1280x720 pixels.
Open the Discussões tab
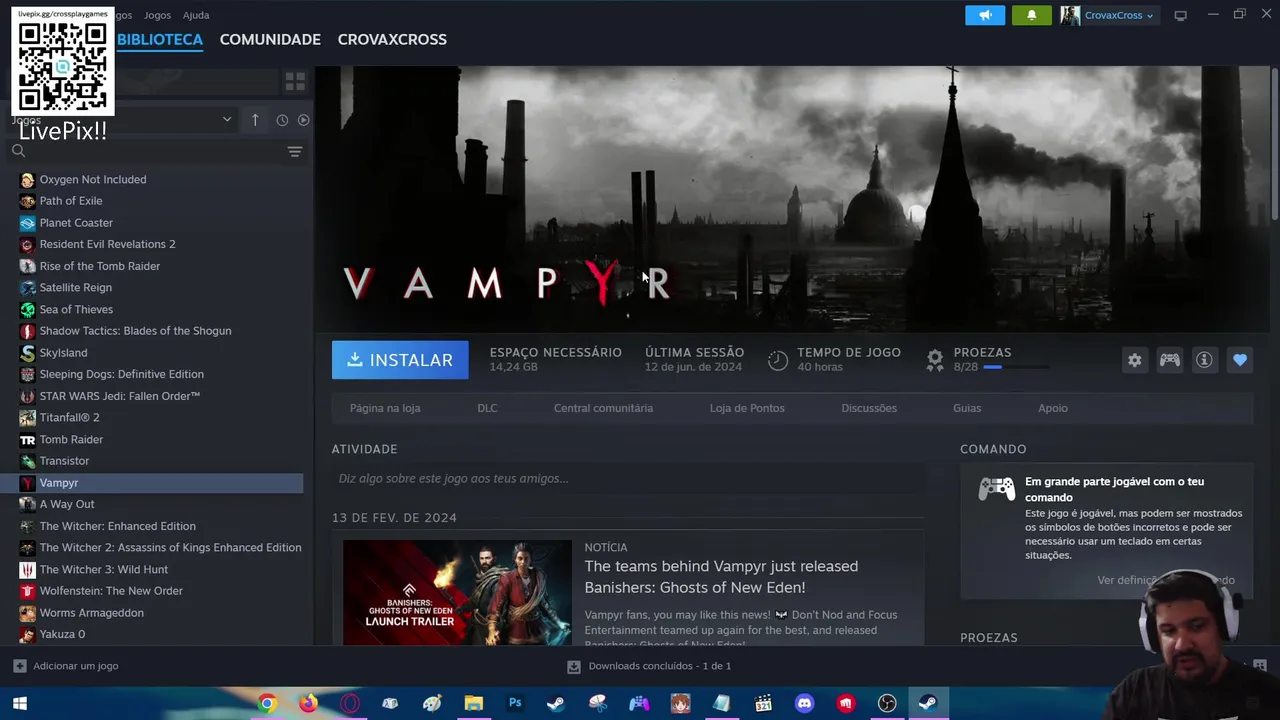point(869,408)
